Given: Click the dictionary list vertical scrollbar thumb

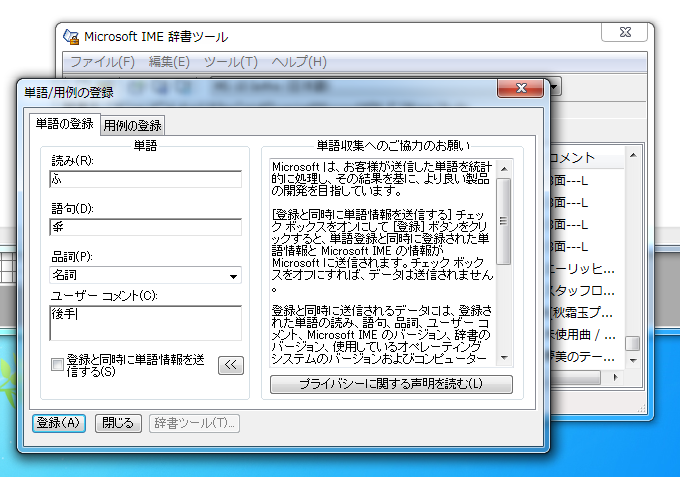Looking at the screenshot, I should (x=633, y=343).
